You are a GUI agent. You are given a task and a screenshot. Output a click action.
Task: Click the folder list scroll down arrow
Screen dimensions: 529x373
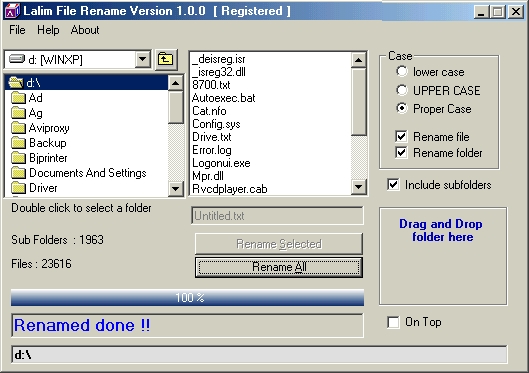[175, 189]
